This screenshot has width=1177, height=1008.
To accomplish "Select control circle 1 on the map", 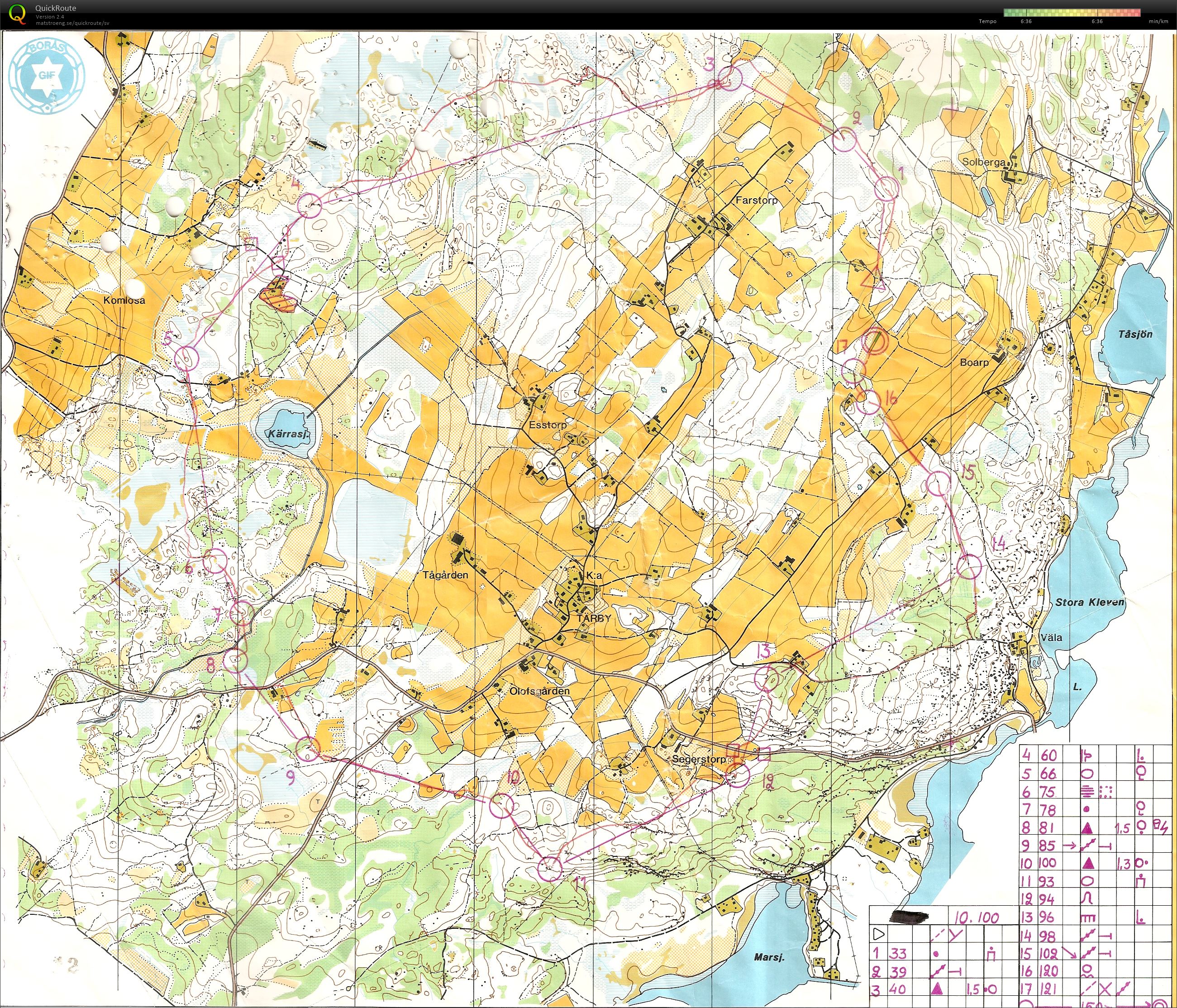I will (886, 188).
